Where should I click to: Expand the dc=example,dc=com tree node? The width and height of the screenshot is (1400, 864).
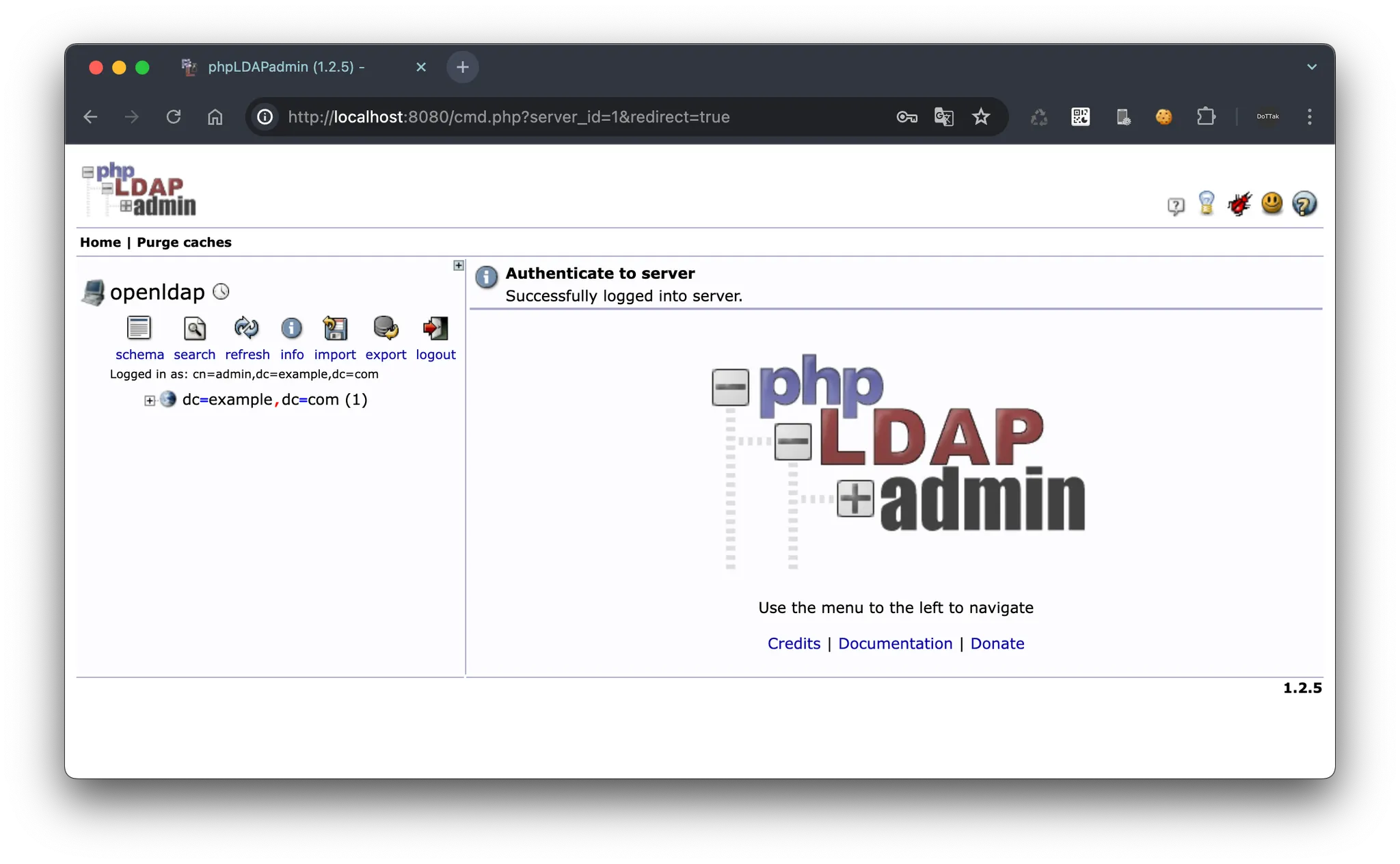pyautogui.click(x=150, y=401)
